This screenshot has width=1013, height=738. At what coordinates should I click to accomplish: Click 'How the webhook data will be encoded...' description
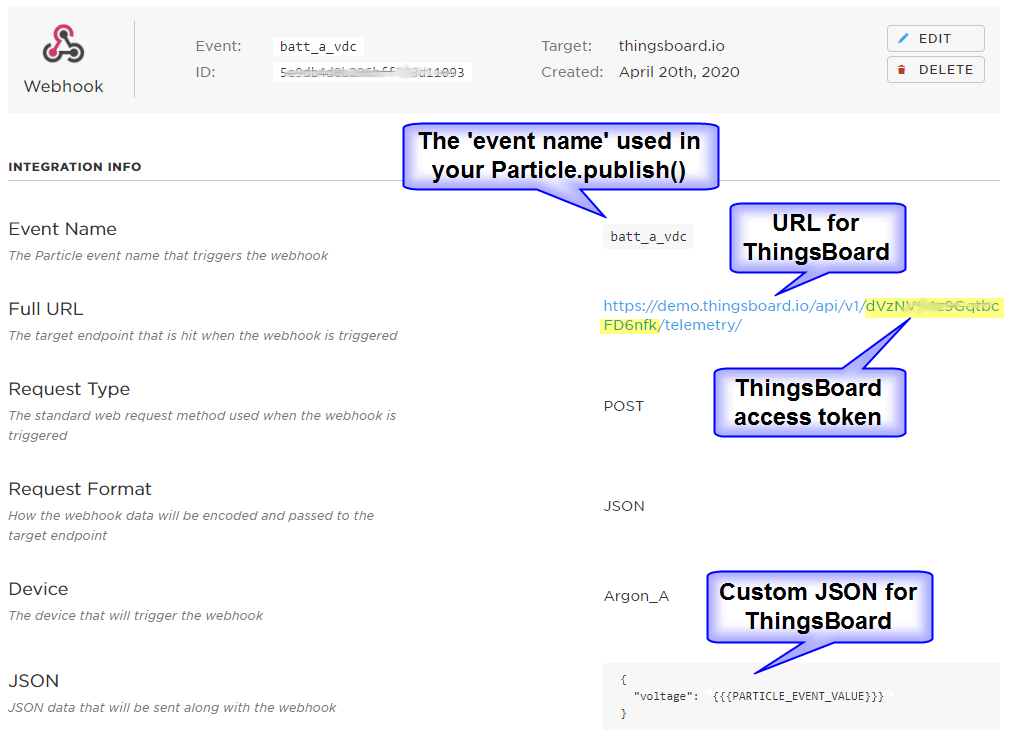pos(191,525)
